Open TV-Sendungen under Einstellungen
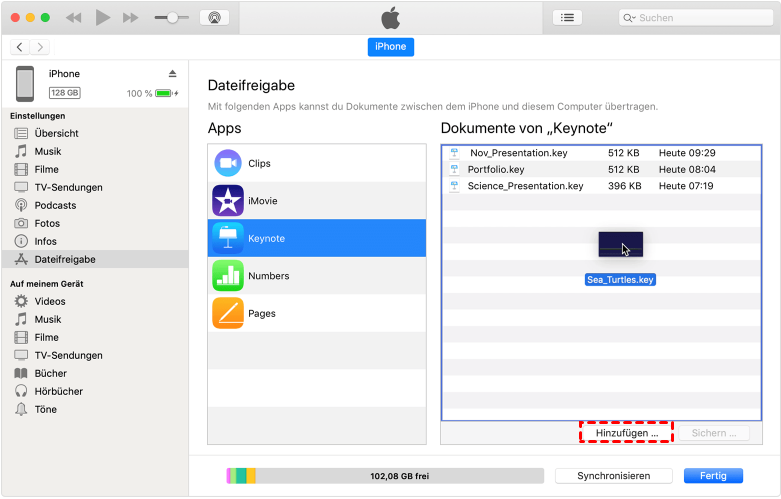Image resolution: width=781 pixels, height=499 pixels. pos(95,187)
